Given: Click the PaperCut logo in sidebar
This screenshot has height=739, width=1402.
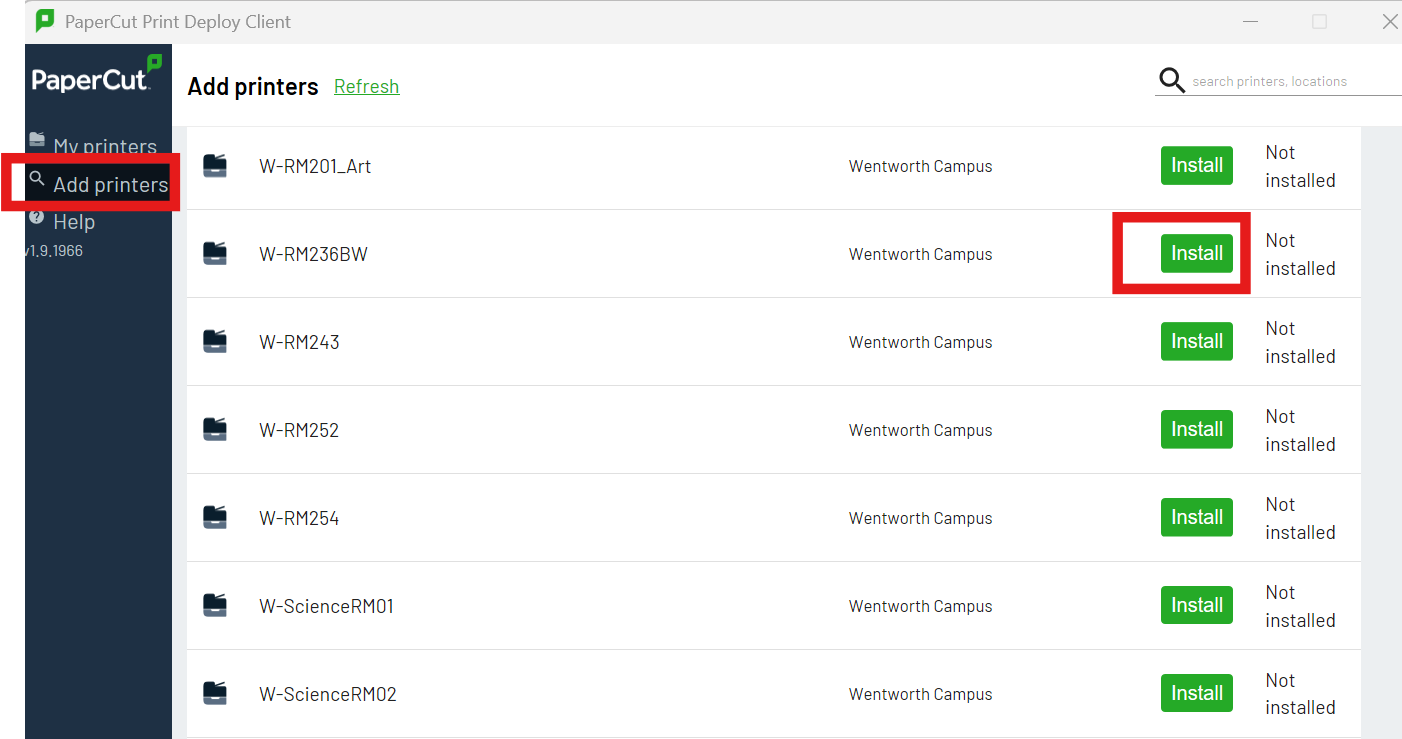Looking at the screenshot, I should click(x=97, y=76).
